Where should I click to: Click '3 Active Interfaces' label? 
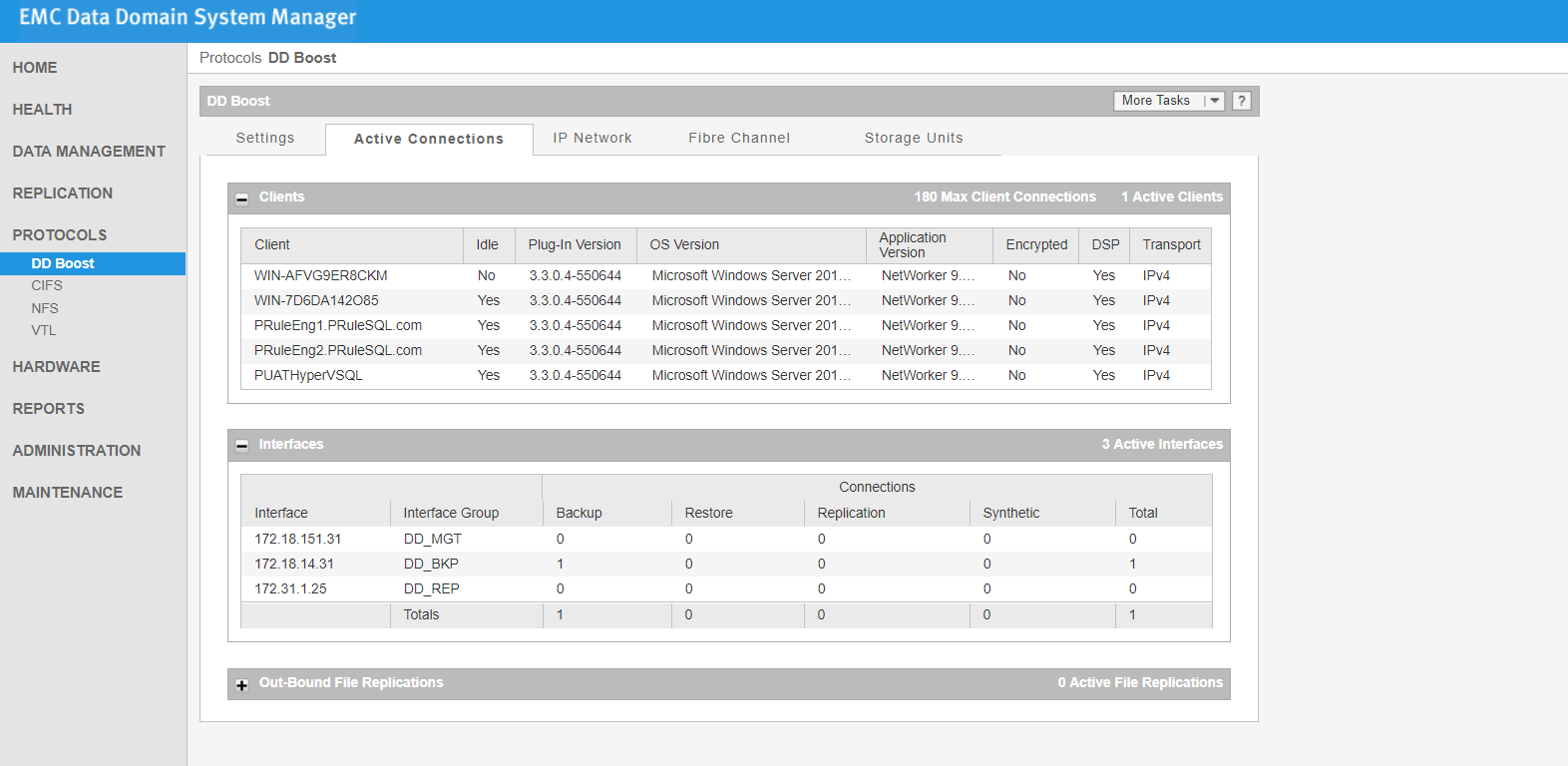(1162, 445)
